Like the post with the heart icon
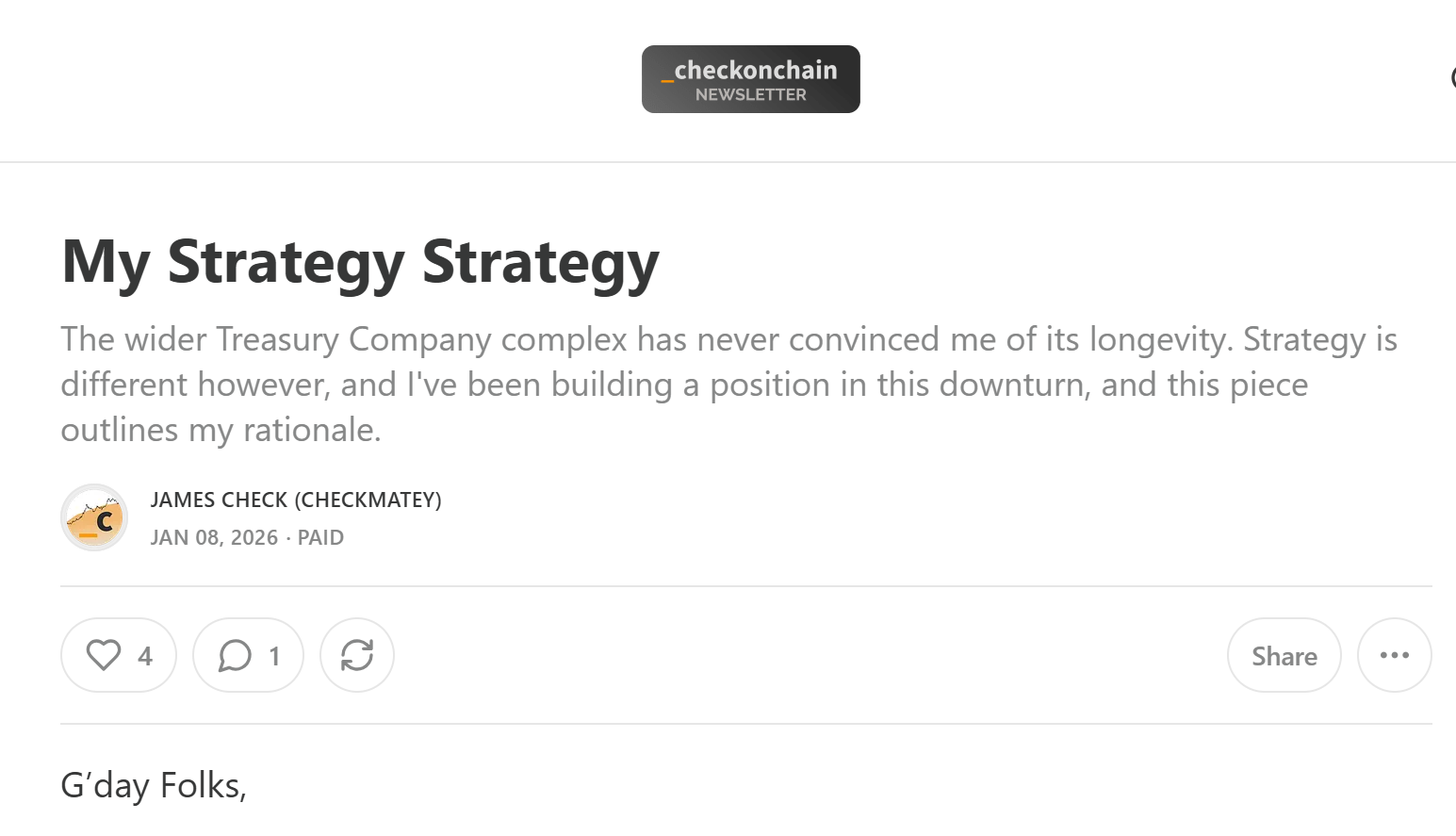Image resolution: width=1456 pixels, height=836 pixels. tap(104, 655)
